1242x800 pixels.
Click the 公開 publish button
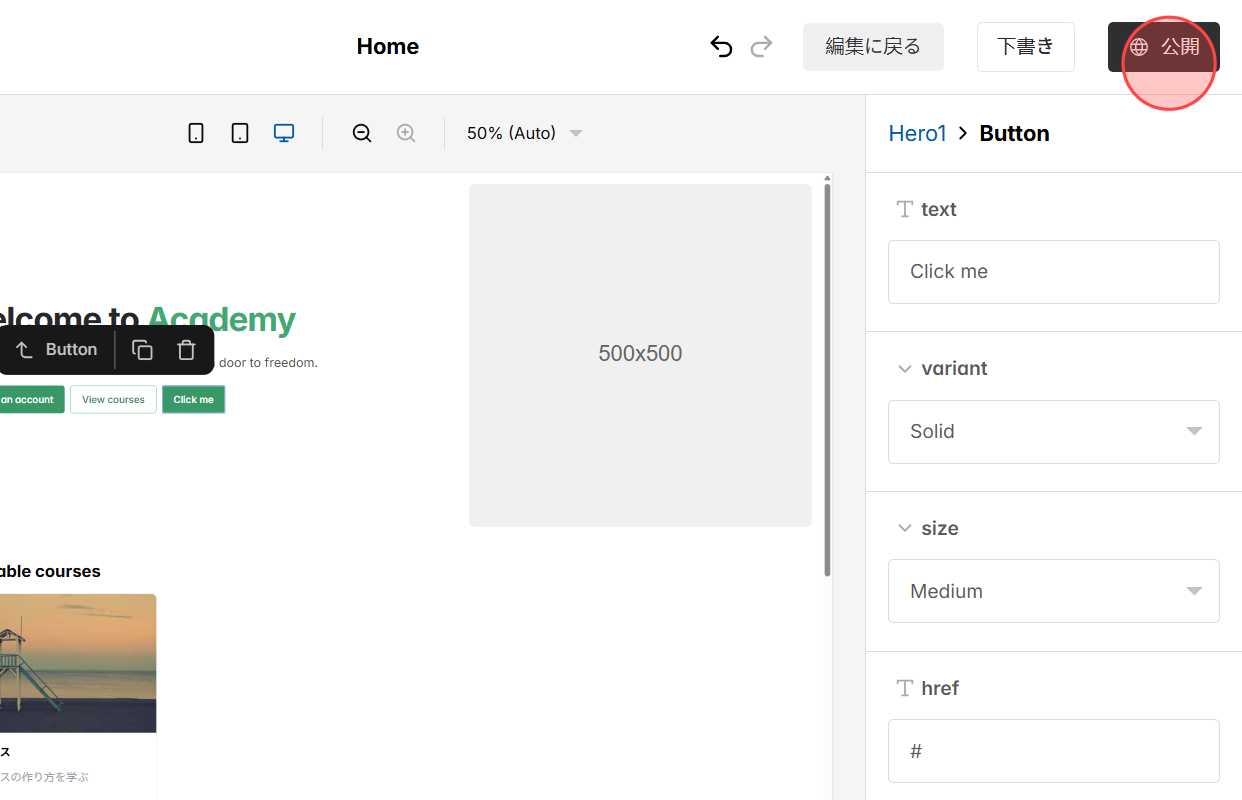pos(1163,47)
